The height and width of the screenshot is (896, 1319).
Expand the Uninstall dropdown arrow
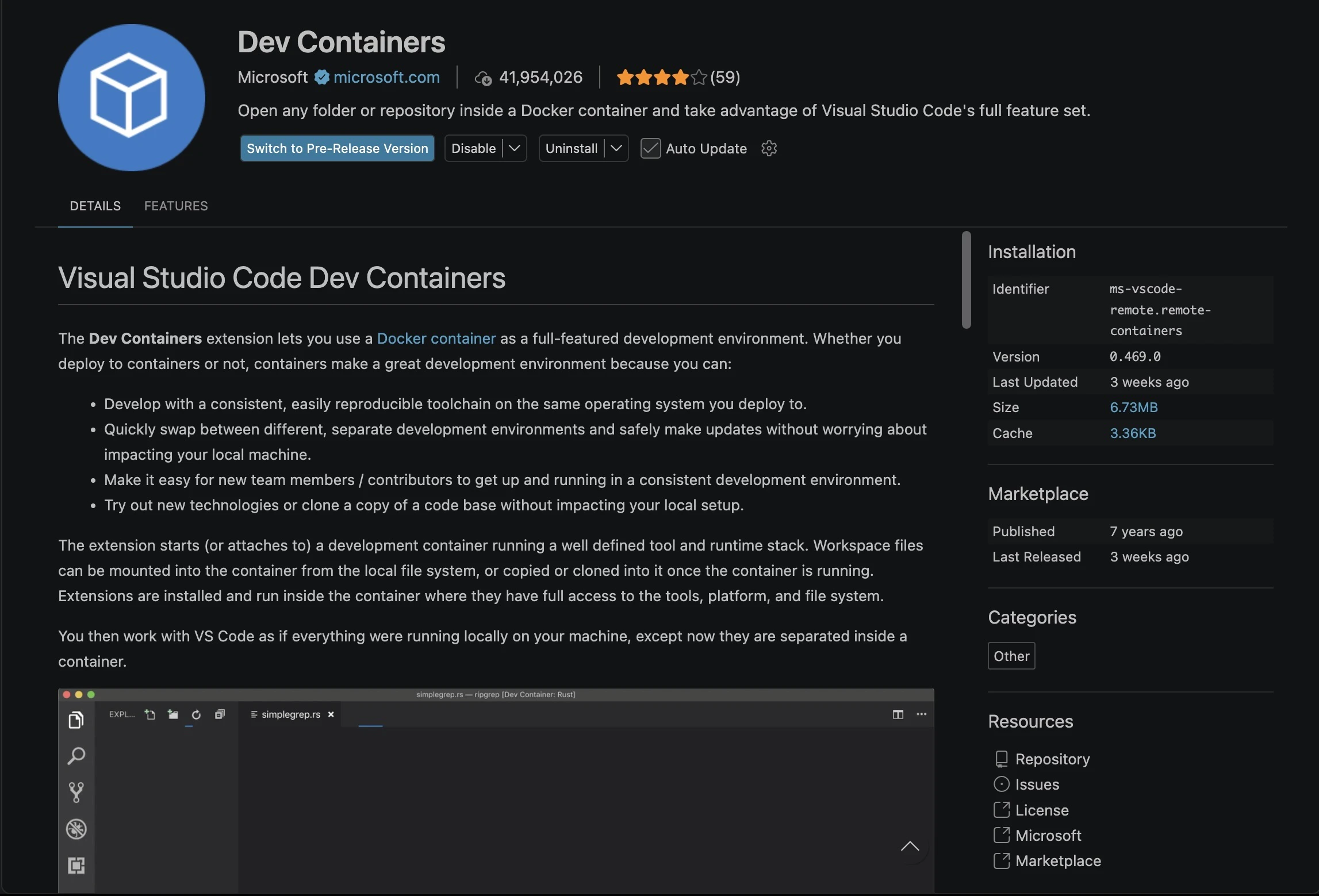(x=616, y=148)
